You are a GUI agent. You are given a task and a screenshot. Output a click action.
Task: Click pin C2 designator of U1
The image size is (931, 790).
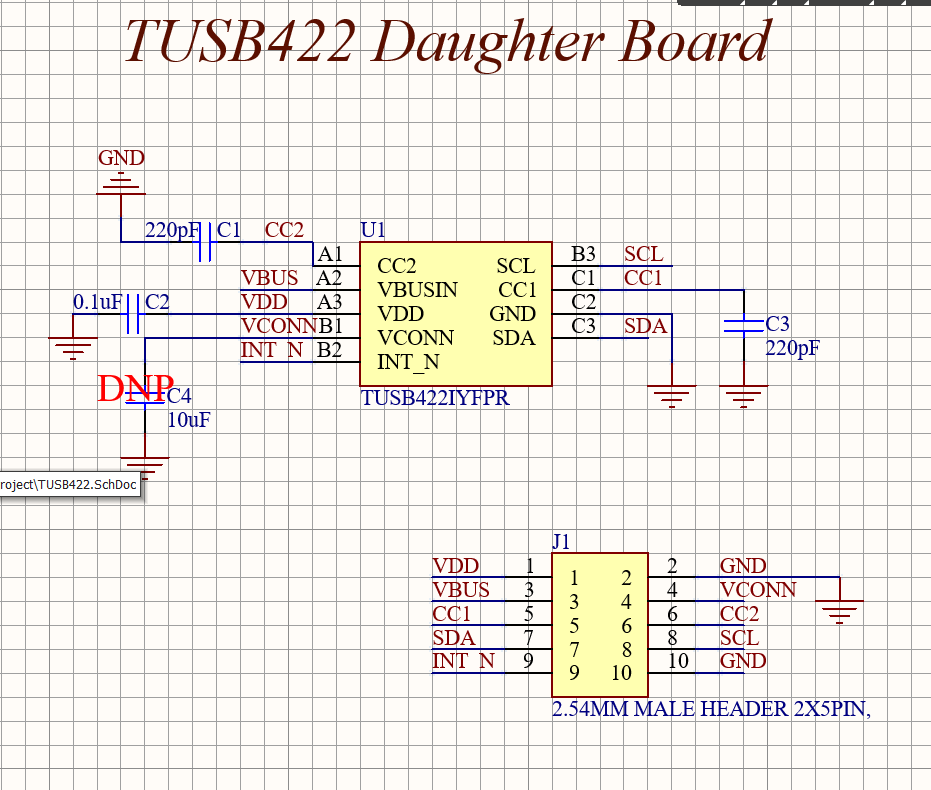583,302
